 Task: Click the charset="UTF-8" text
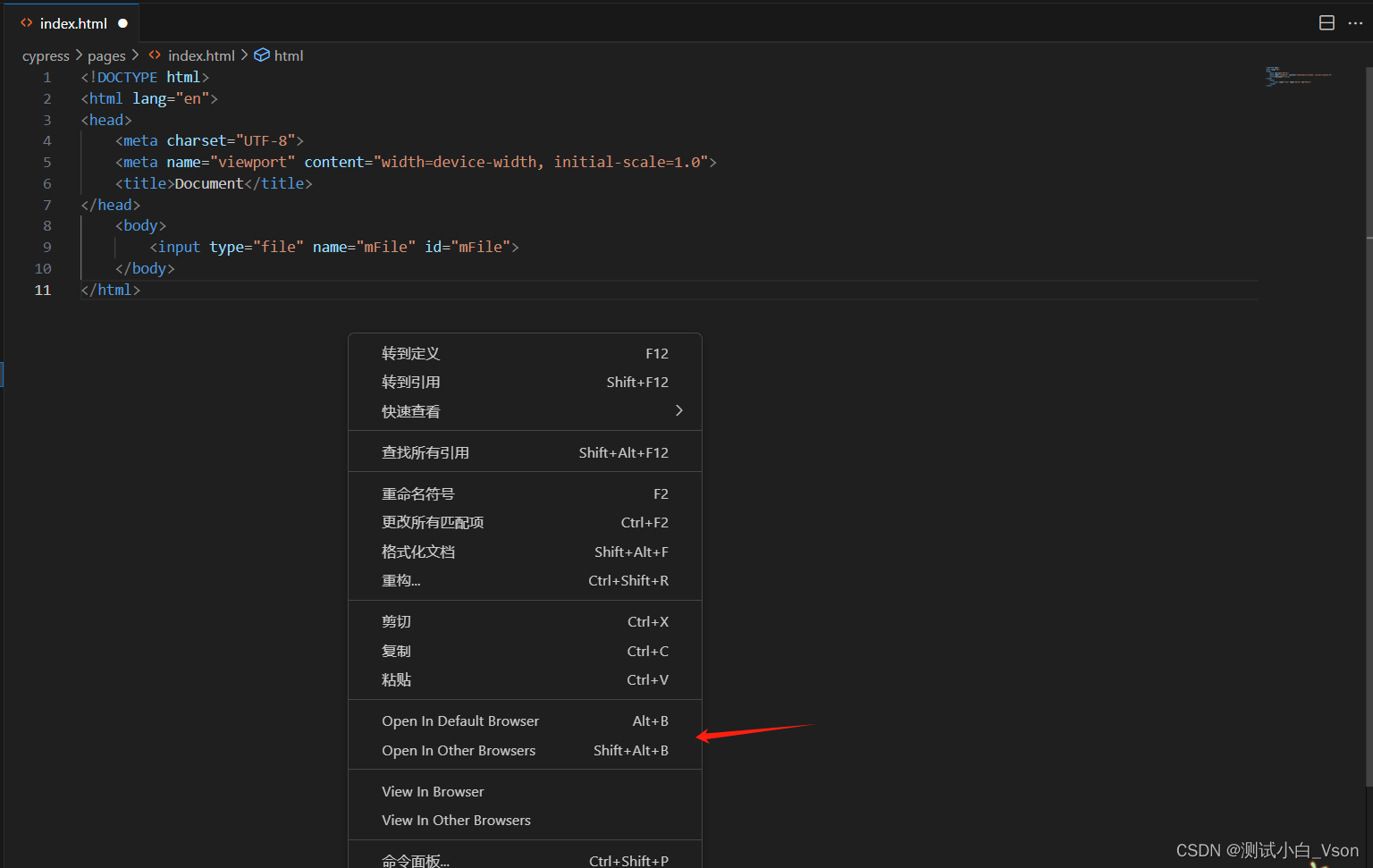coord(231,140)
